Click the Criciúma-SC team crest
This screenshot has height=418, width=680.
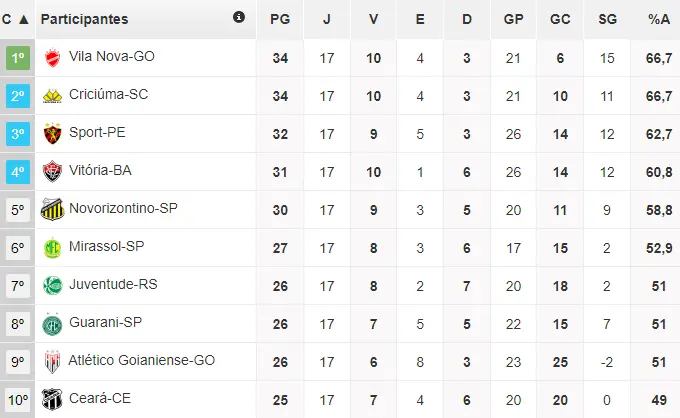pos(52,95)
